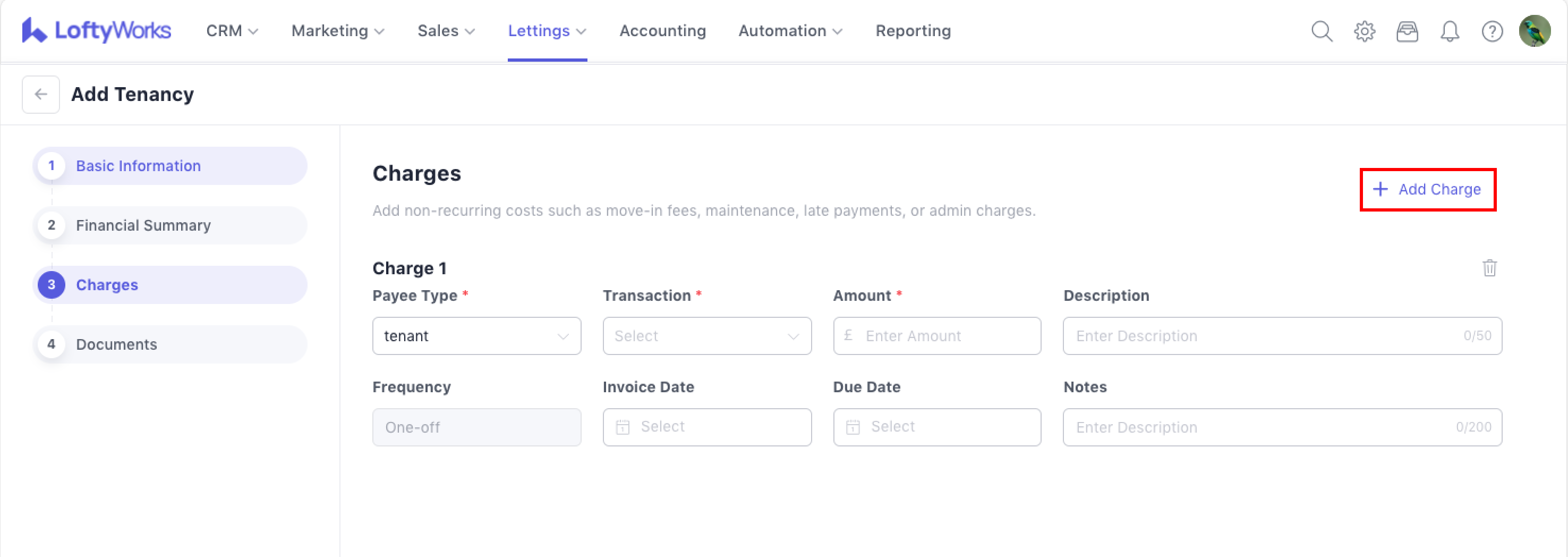Click the LoftyWorks logo

tap(97, 30)
